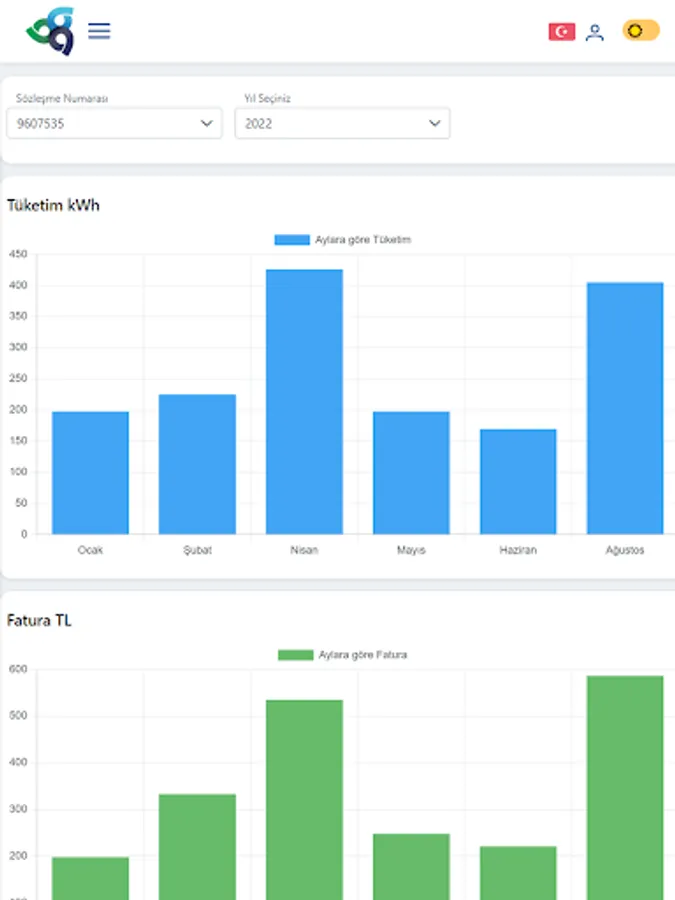Screen dimensions: 675x900
Task: Click the Nisan green invoice bar
Action: pyautogui.click(x=304, y=800)
